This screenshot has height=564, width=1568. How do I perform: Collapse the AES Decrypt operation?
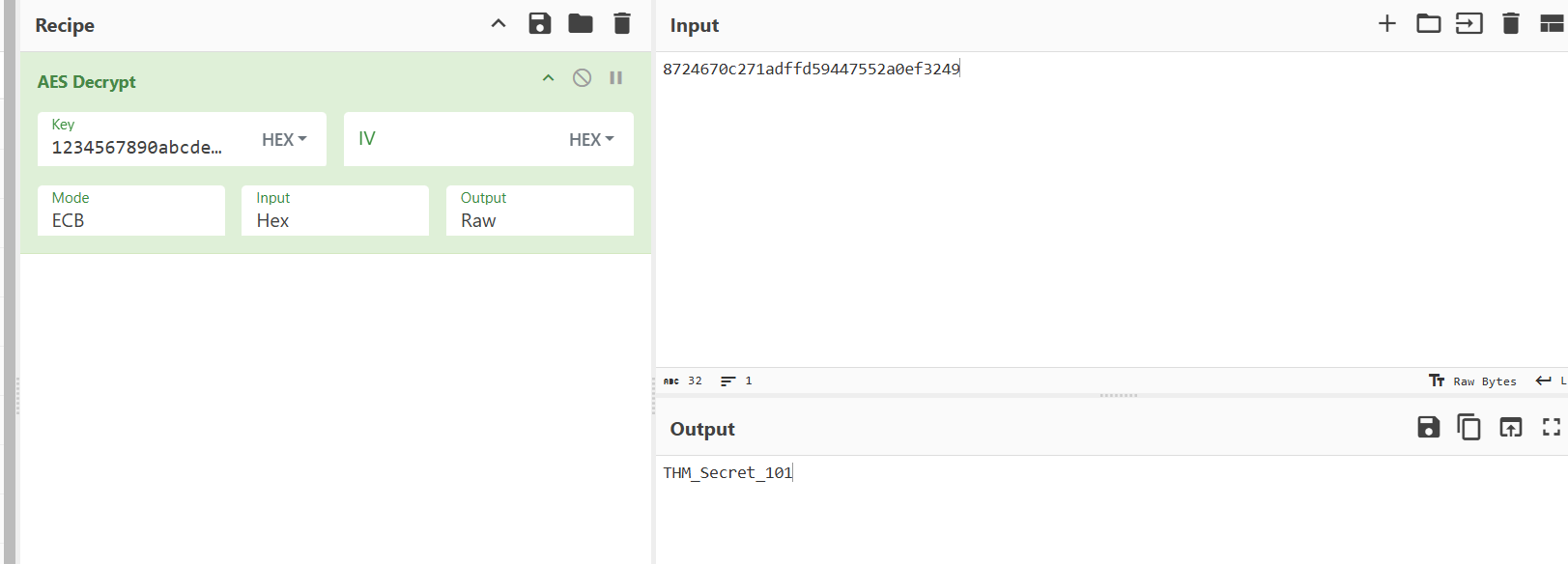click(x=548, y=78)
